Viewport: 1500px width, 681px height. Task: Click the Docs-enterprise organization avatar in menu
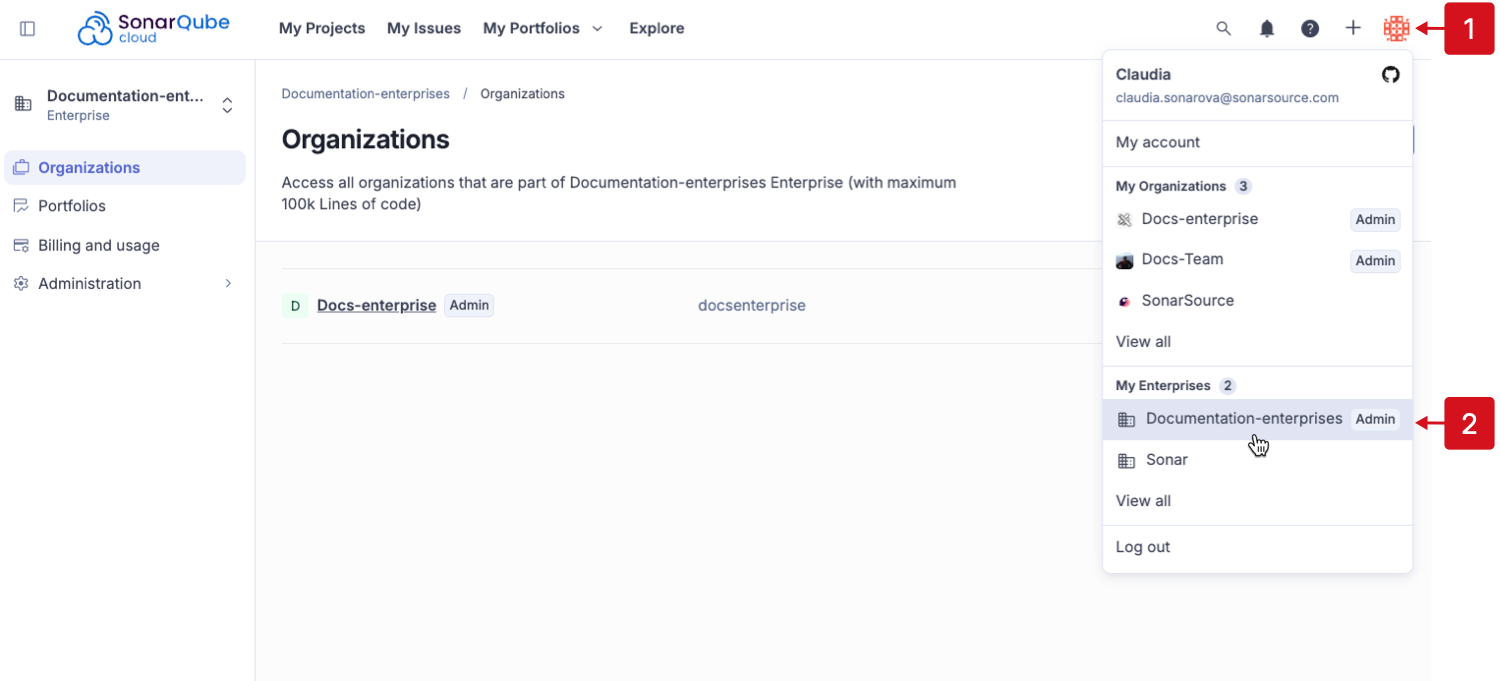click(x=1125, y=220)
